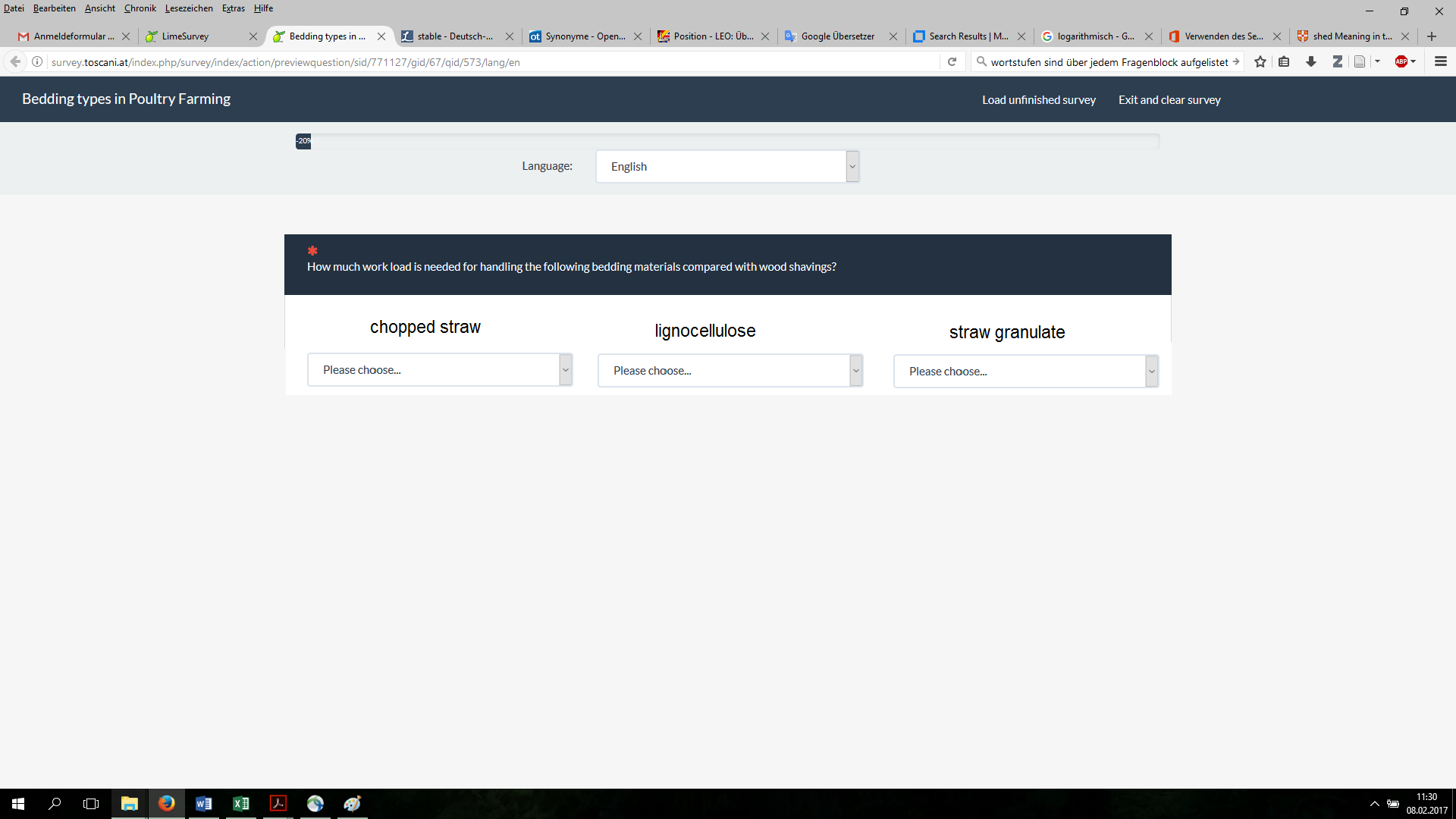The height and width of the screenshot is (819, 1456).
Task: Open Word from the taskbar
Action: tap(203, 804)
